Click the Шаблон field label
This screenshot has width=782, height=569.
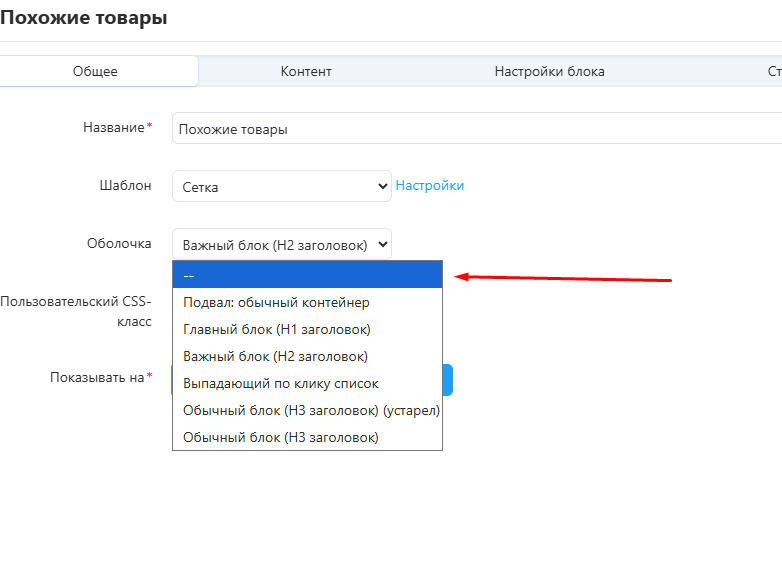126,186
